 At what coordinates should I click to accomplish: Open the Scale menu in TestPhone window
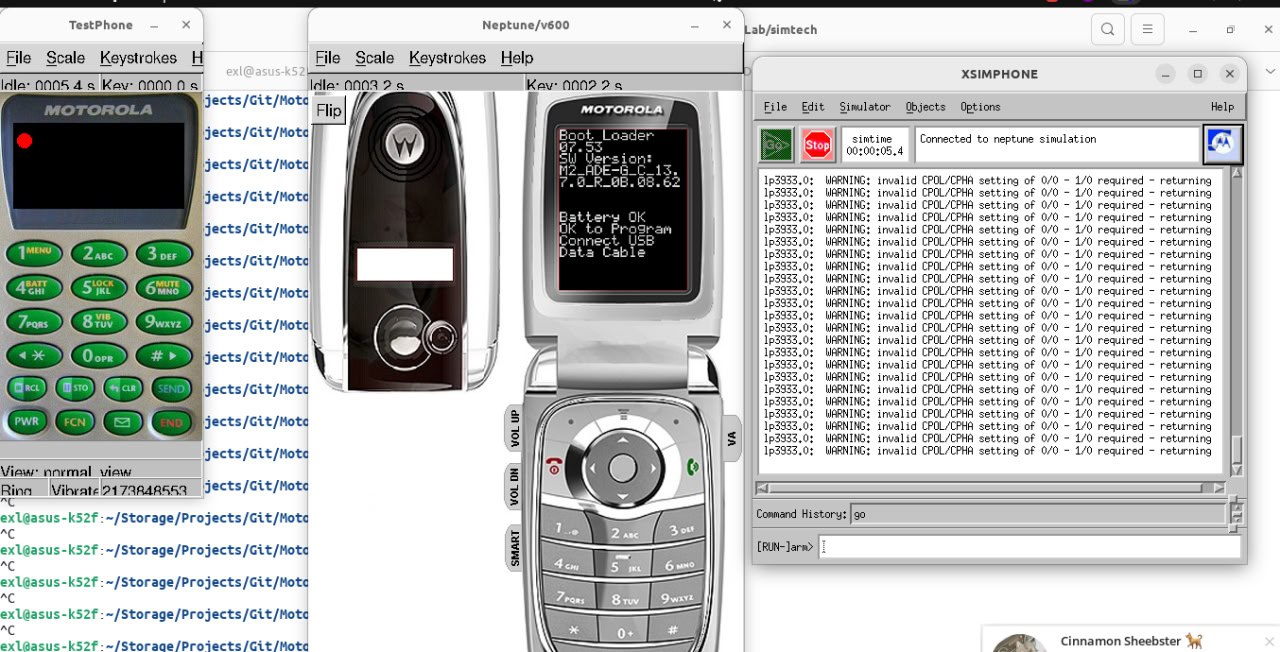coord(66,58)
